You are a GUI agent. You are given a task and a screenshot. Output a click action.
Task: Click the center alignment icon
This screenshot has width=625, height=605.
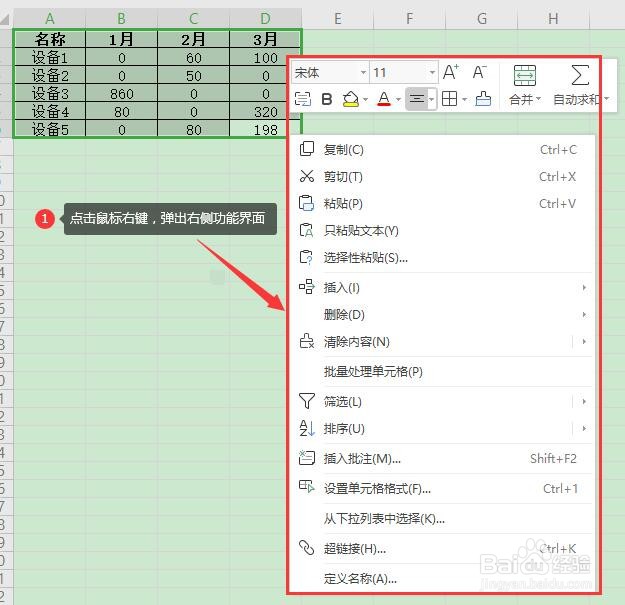417,98
